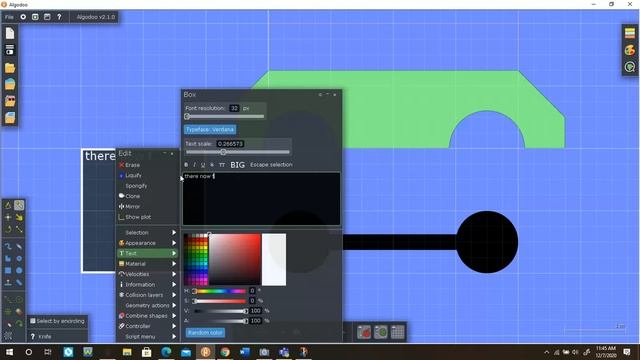Image resolution: width=640 pixels, height=360 pixels.
Task: Click the question mark icon in top bar
Action: pyautogui.click(x=59, y=17)
